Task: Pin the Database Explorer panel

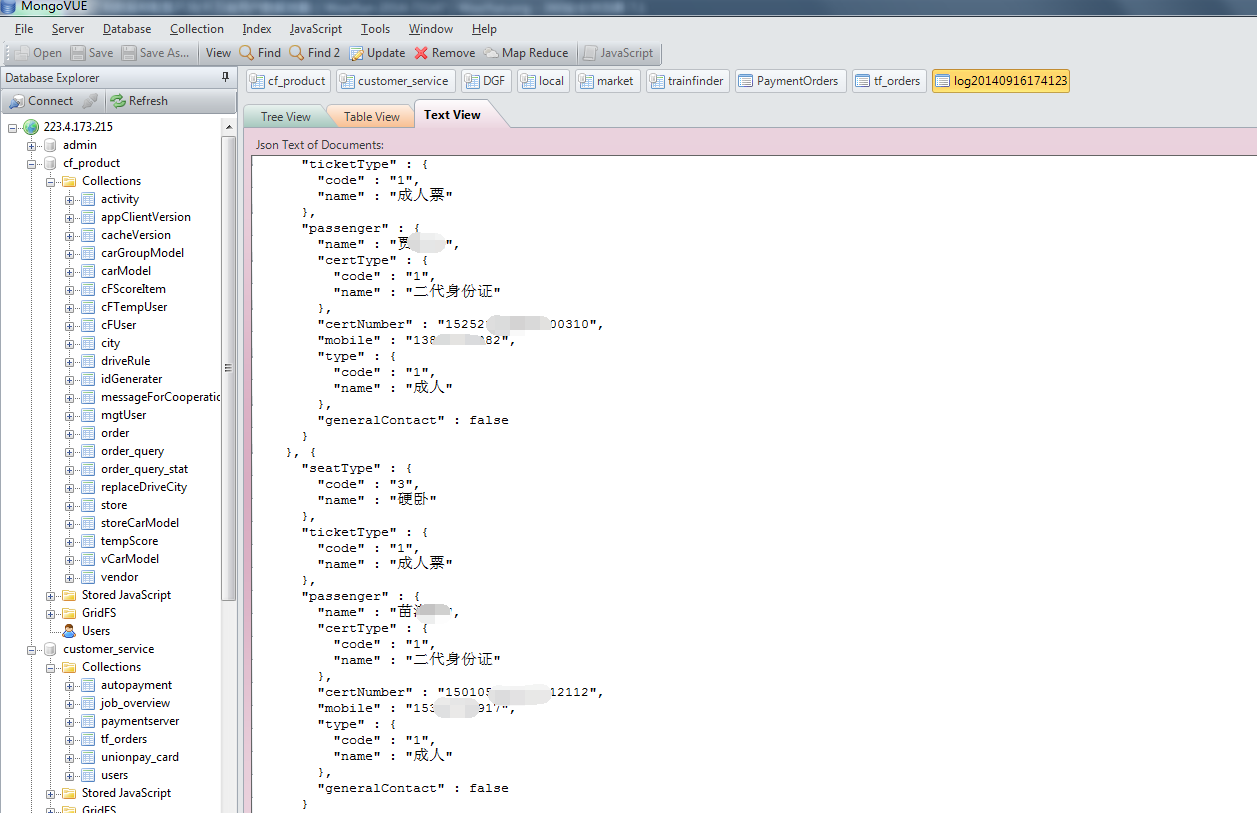Action: click(x=225, y=77)
